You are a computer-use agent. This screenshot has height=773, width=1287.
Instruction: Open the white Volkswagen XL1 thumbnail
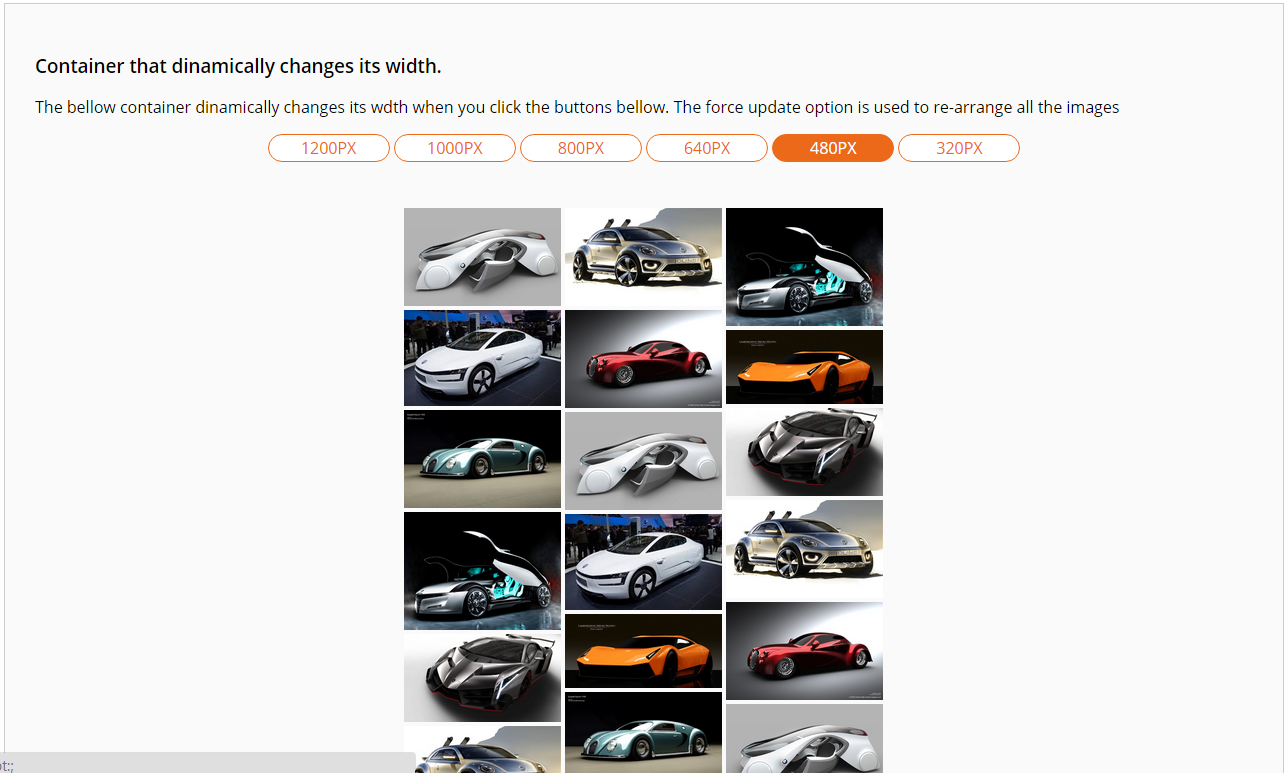point(482,357)
